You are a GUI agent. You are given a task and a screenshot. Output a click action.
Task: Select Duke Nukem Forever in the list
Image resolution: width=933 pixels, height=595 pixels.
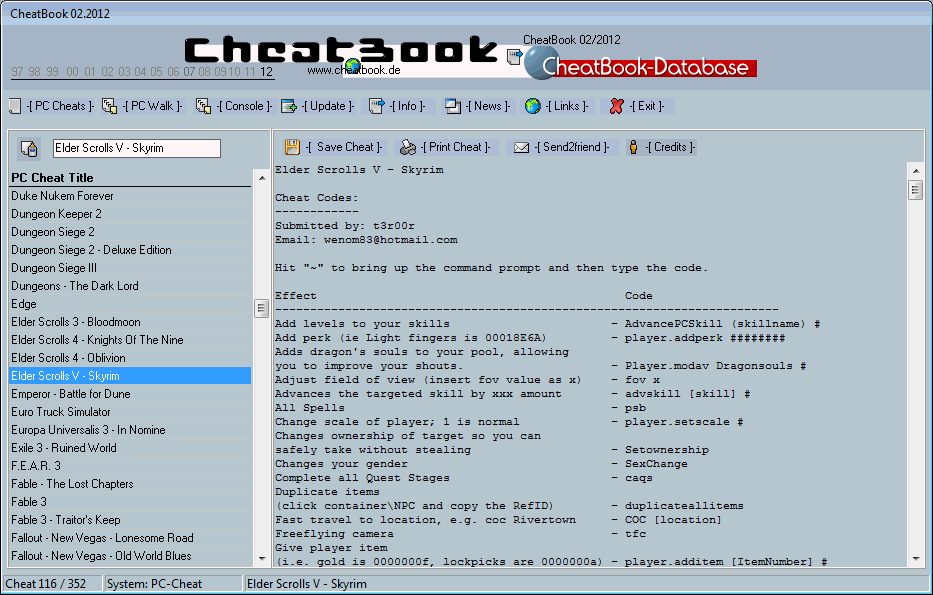[130, 196]
